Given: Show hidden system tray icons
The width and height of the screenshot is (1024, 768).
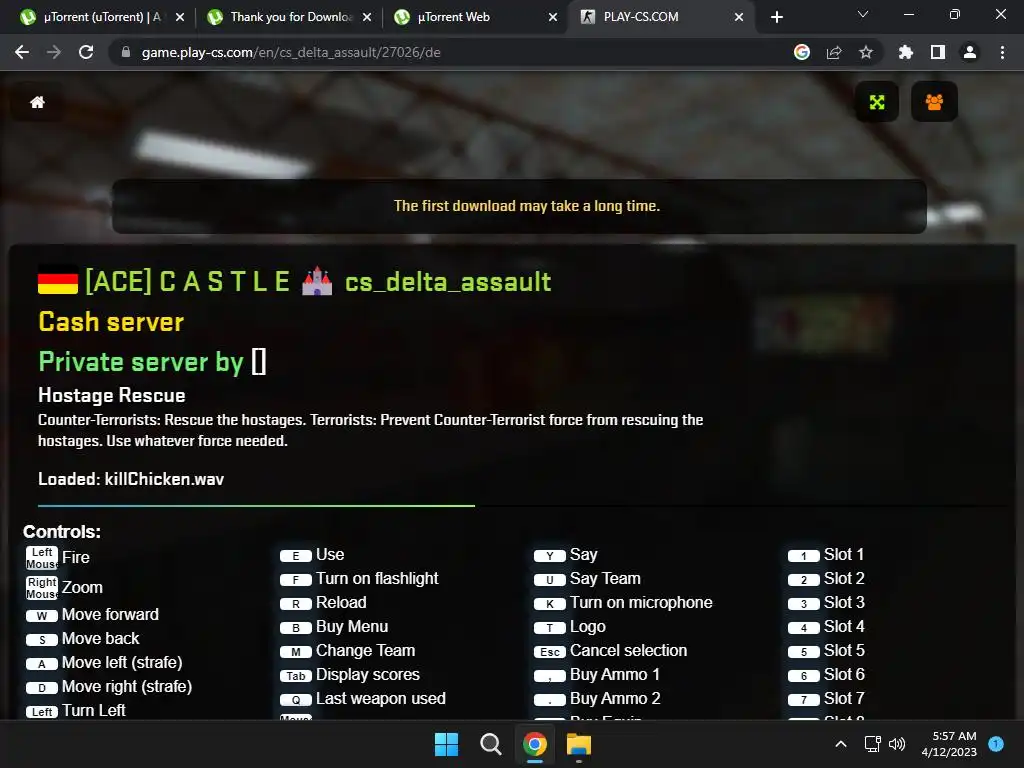Looking at the screenshot, I should (841, 744).
